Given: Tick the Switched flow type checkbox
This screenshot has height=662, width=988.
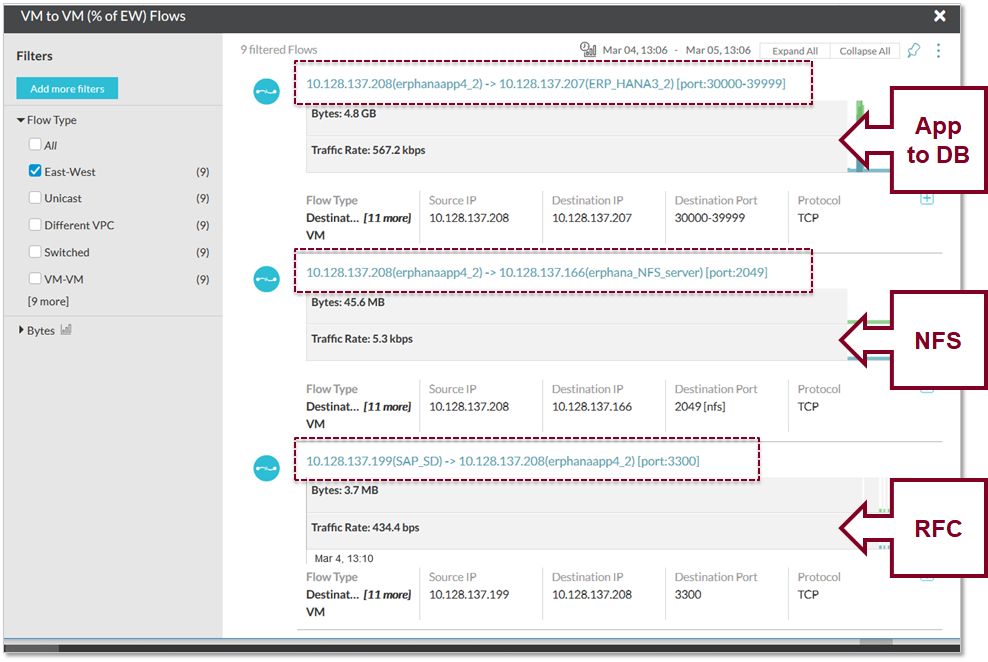Looking at the screenshot, I should tap(36, 252).
